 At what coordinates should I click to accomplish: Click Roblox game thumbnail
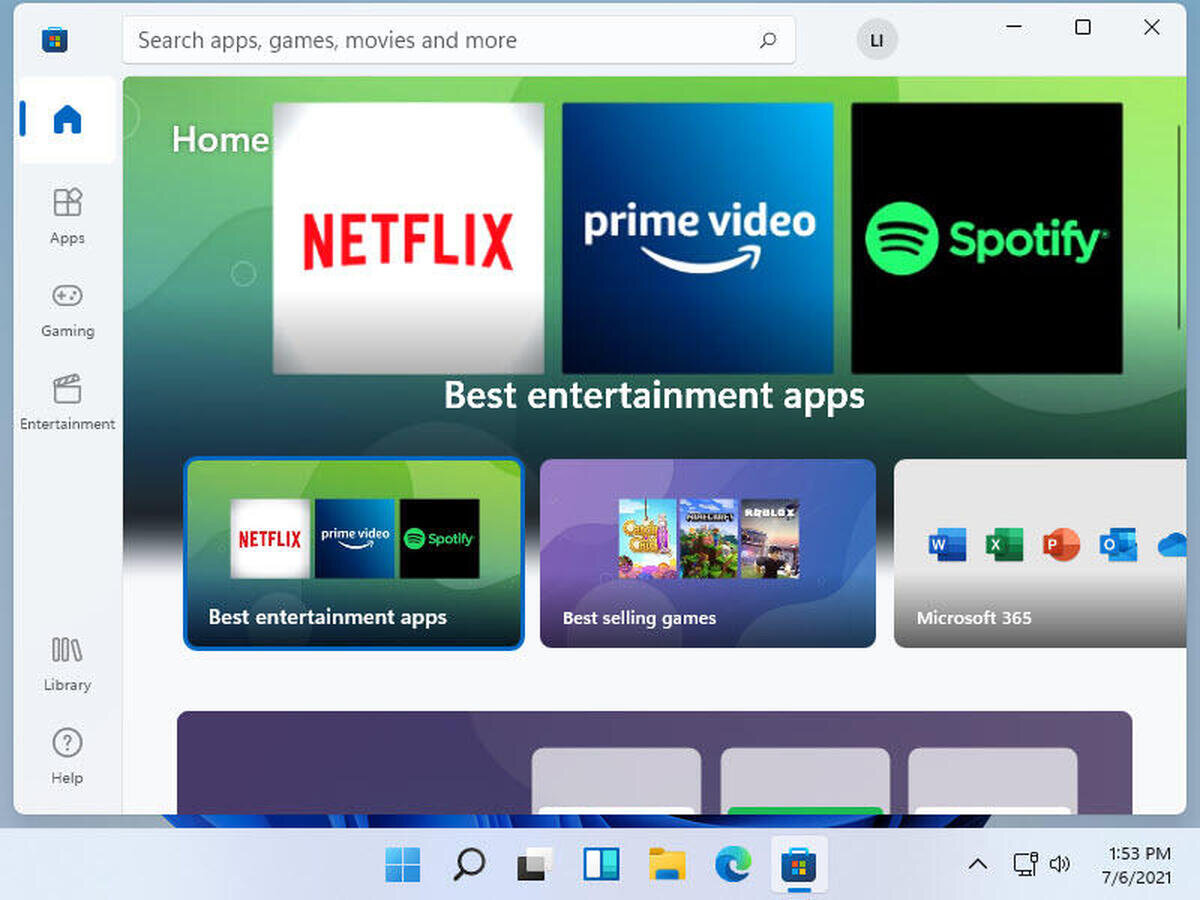pyautogui.click(x=770, y=539)
